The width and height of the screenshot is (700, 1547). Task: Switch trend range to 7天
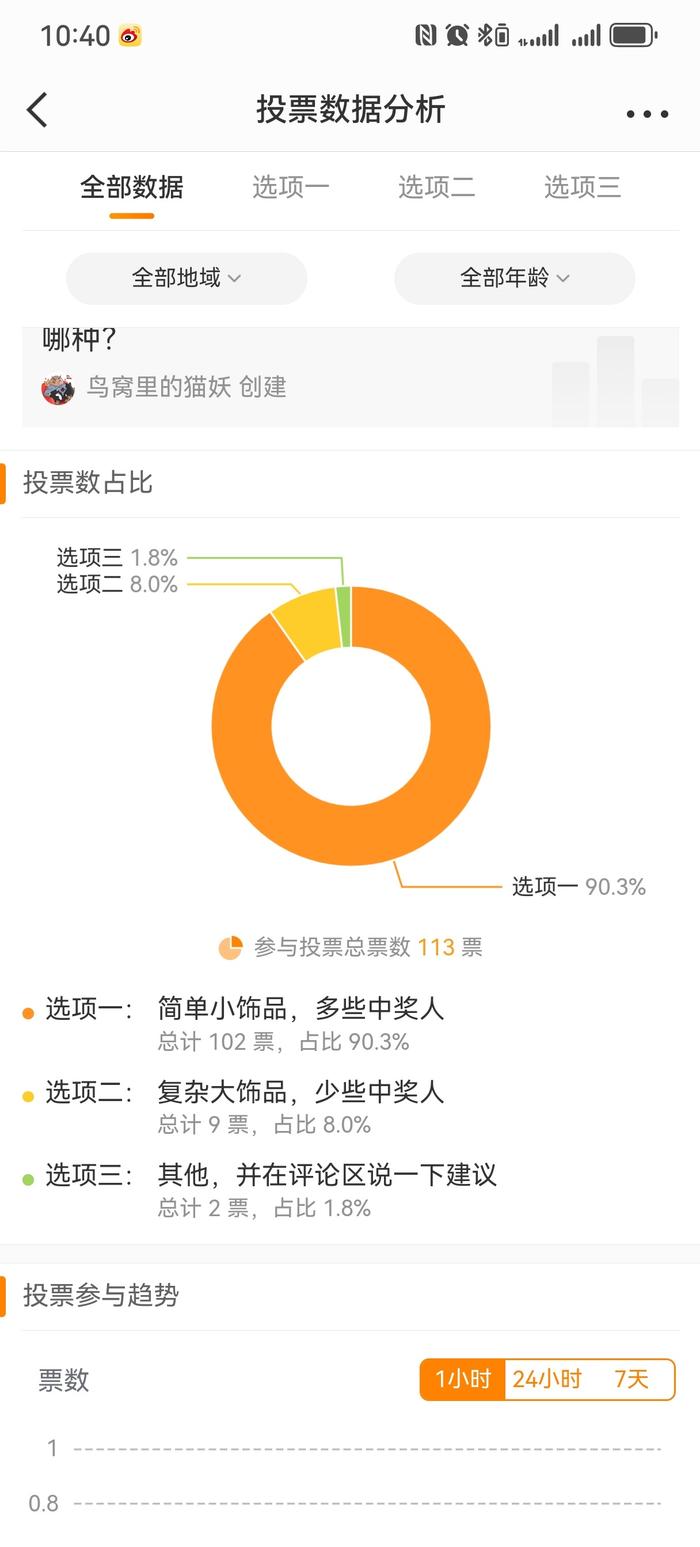point(631,1380)
